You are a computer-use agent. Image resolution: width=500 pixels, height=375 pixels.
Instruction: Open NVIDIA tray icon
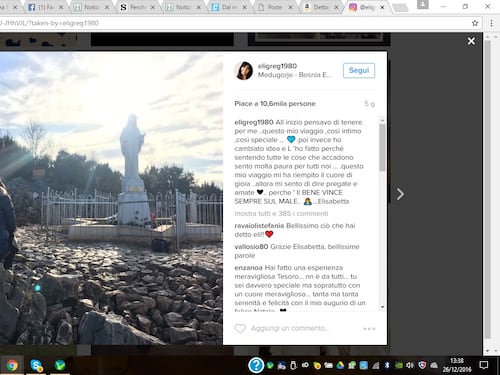click(x=398, y=365)
